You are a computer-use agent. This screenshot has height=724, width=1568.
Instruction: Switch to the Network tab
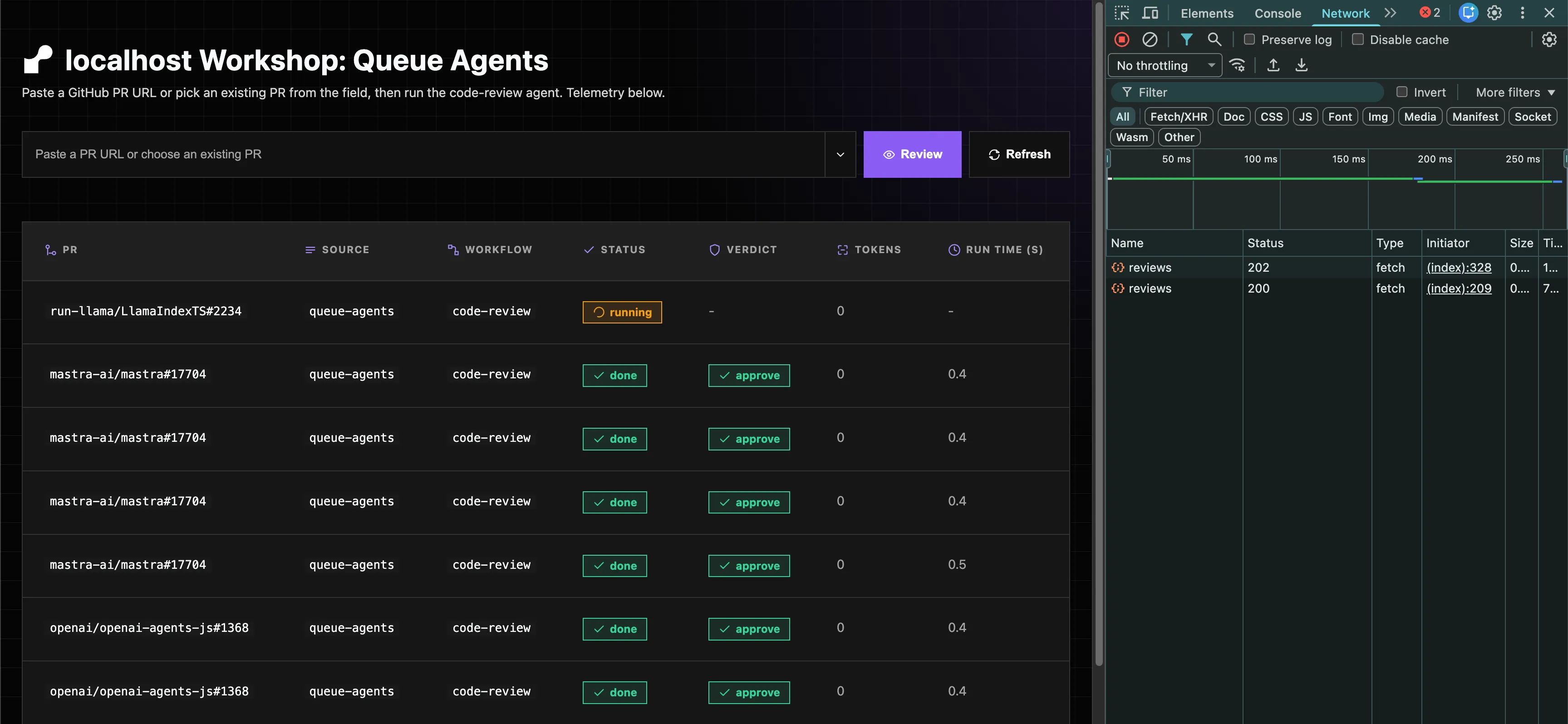point(1345,14)
